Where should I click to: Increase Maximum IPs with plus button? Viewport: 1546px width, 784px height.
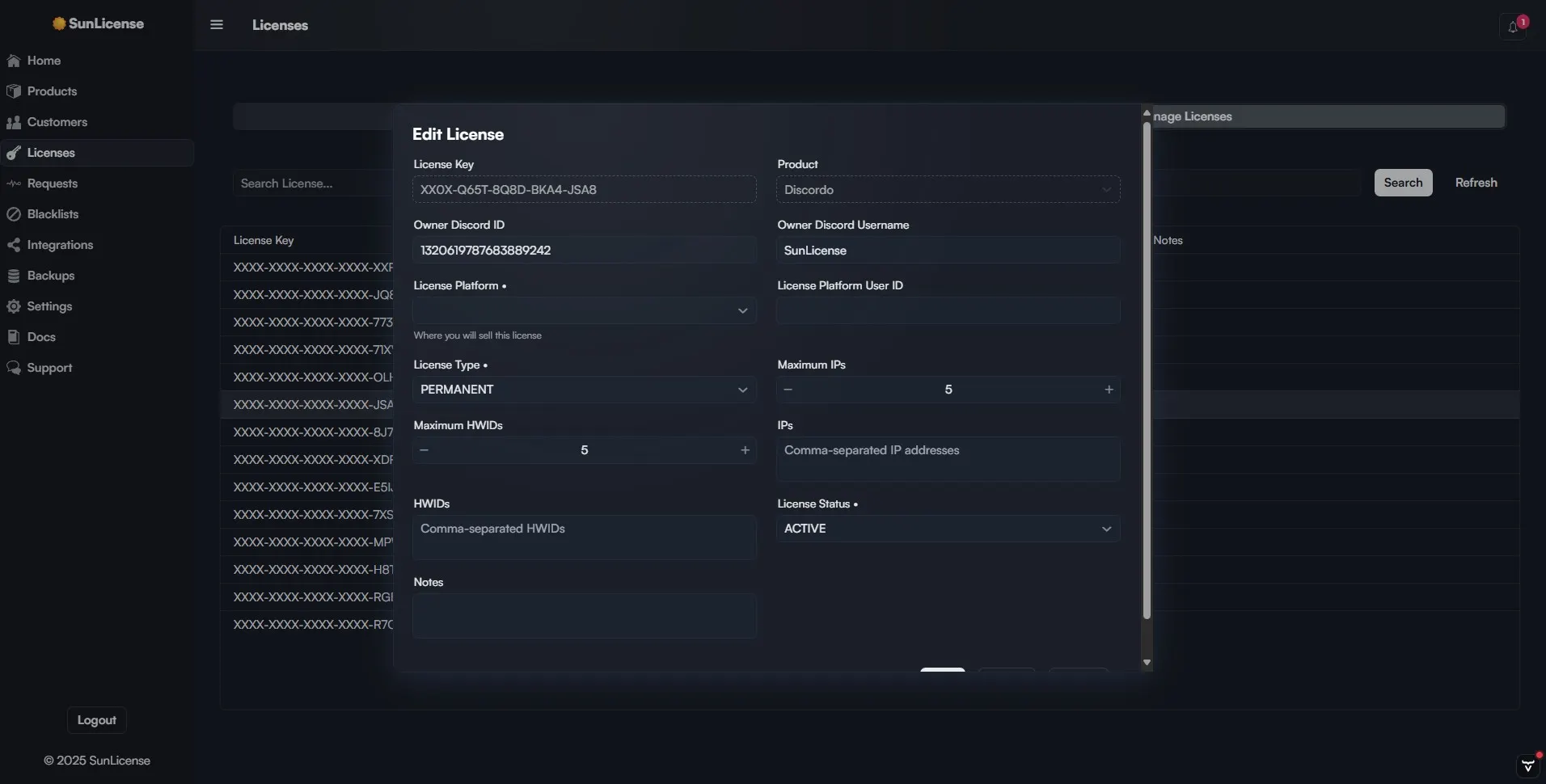coord(1109,390)
